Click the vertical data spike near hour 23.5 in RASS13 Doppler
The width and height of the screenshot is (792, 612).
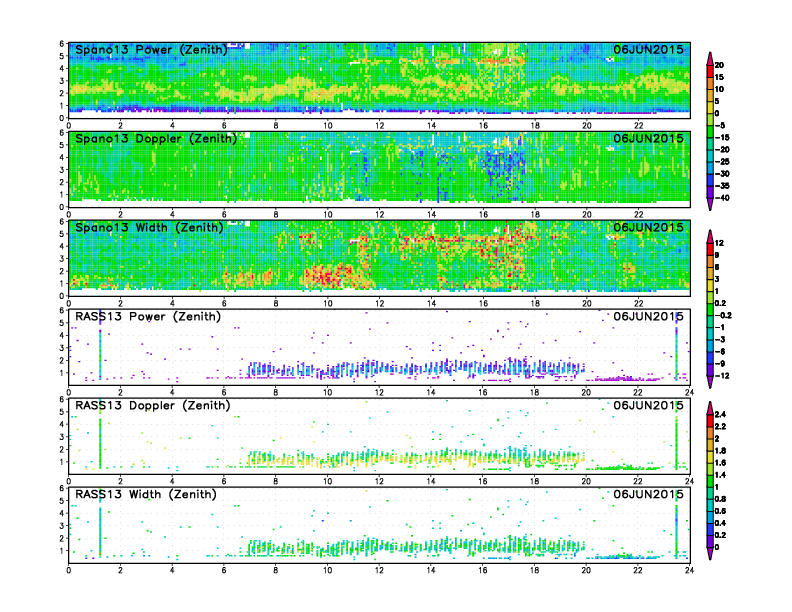pos(676,437)
